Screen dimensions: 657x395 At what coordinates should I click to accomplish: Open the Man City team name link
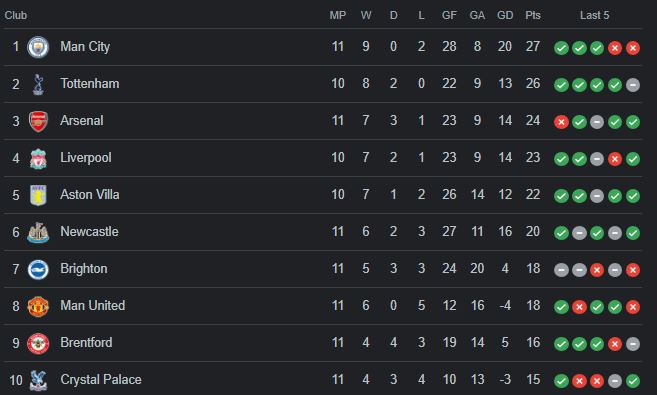[85, 46]
